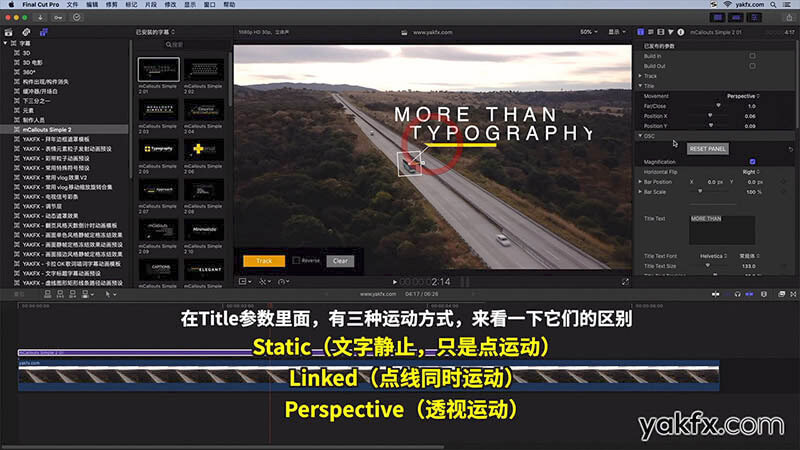Screen dimensions: 800x450
Task: Enable the Build Out checkbox
Action: pyautogui.click(x=753, y=66)
